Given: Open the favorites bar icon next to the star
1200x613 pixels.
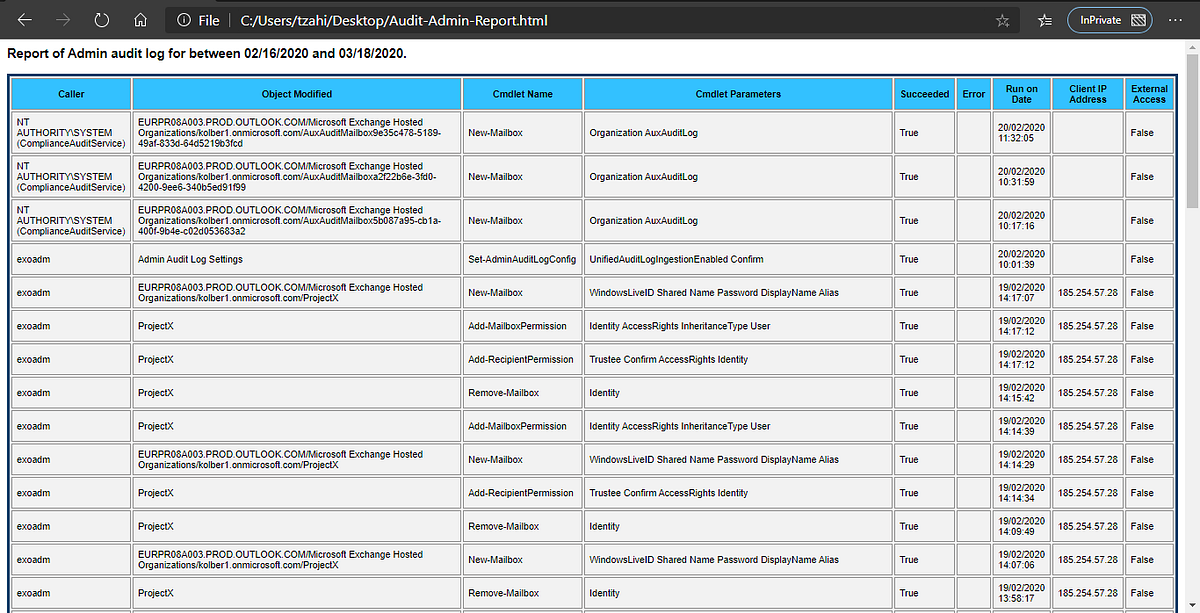Looking at the screenshot, I should click(1044, 19).
